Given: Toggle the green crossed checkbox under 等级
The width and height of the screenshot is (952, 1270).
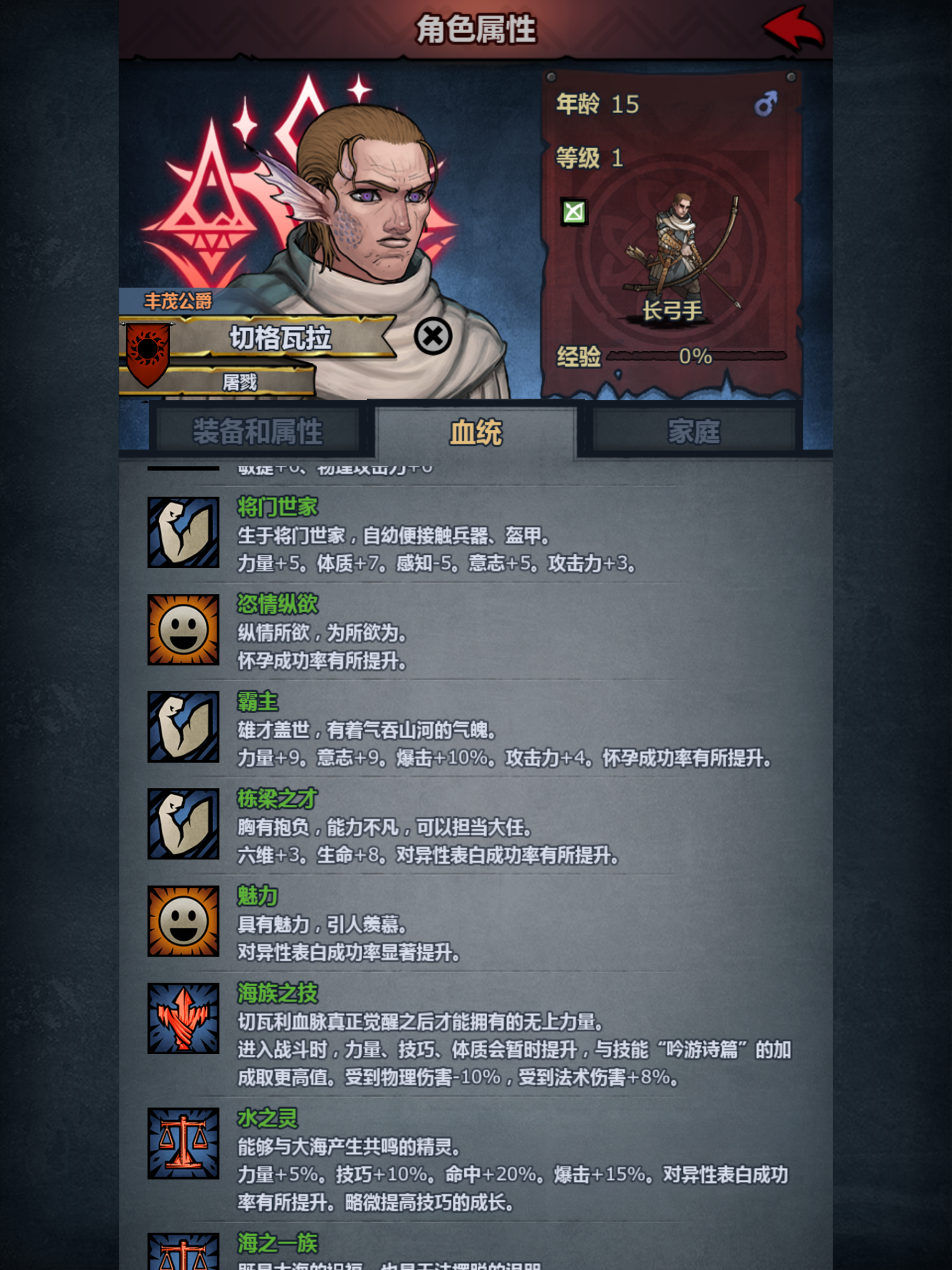Looking at the screenshot, I should (574, 212).
